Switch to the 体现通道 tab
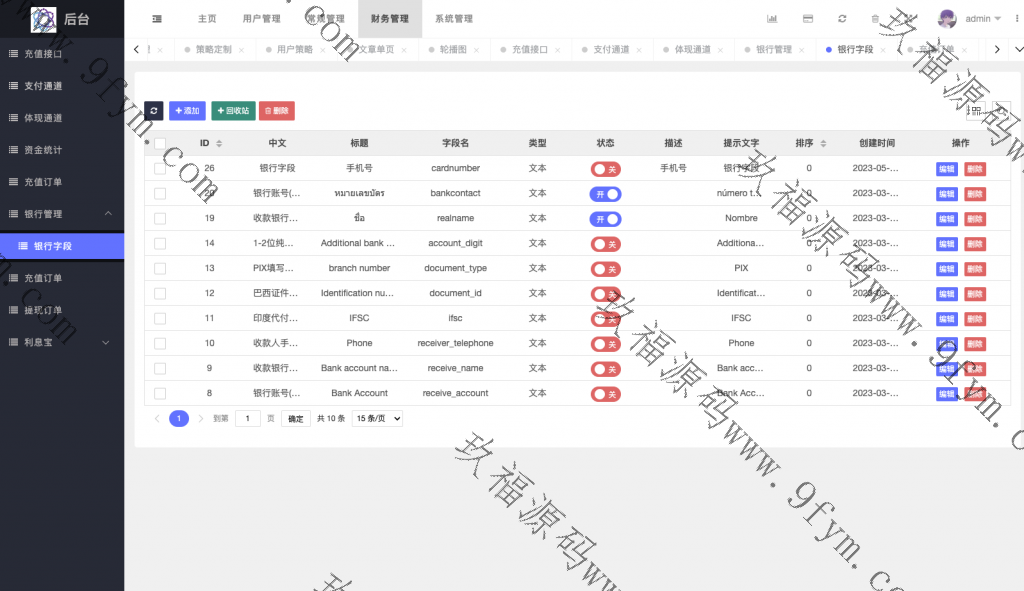 692,49
